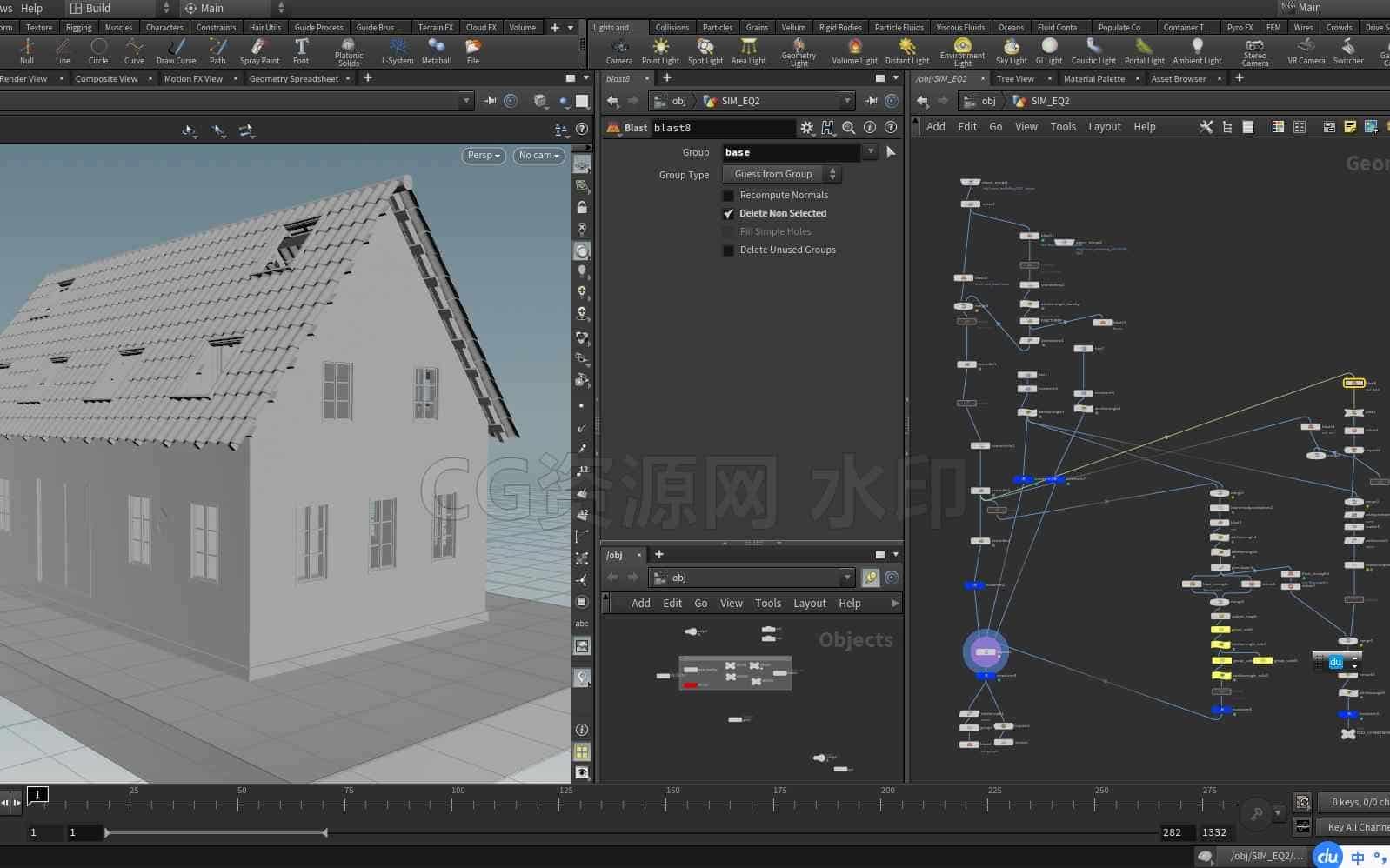Open the Layout menu in SIM_EQ2 network

click(x=1104, y=127)
